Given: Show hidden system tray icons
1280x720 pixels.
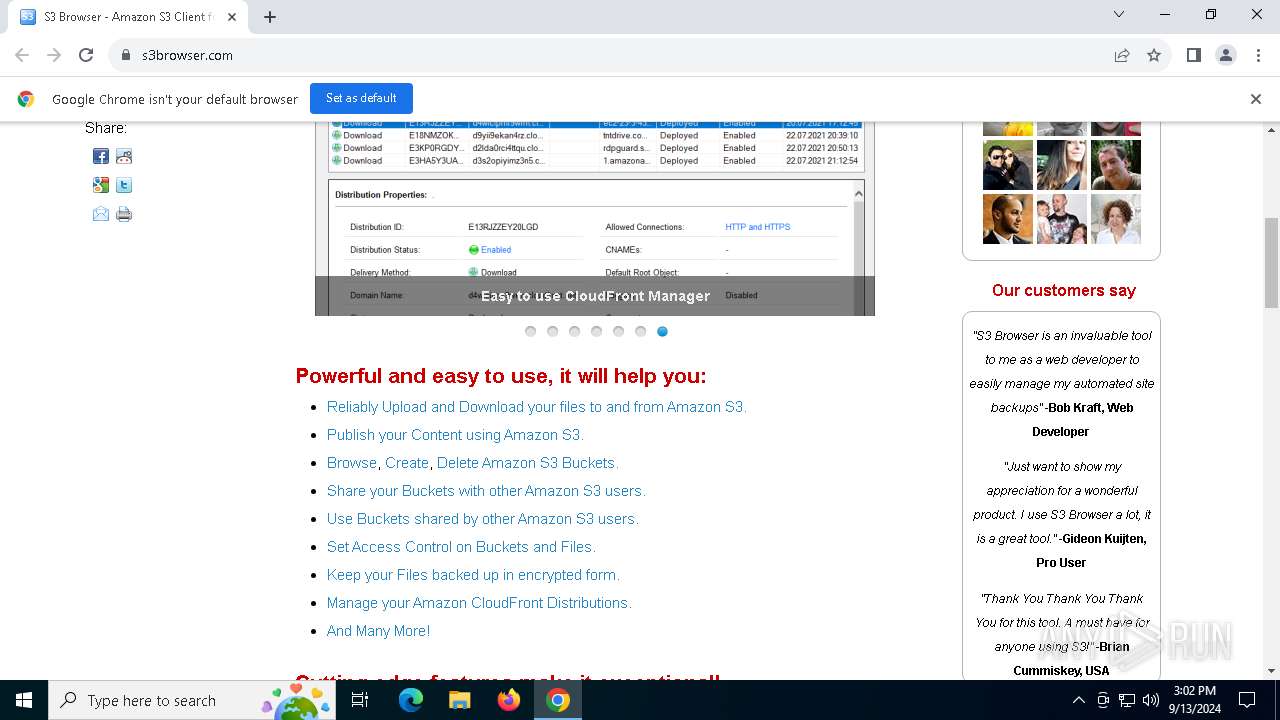Looking at the screenshot, I should 1078,700.
